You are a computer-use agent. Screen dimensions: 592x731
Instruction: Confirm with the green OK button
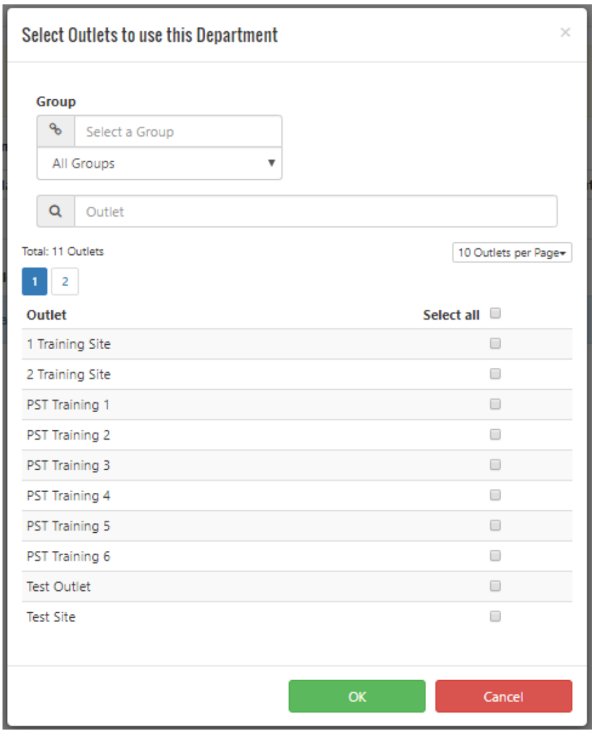pos(357,696)
